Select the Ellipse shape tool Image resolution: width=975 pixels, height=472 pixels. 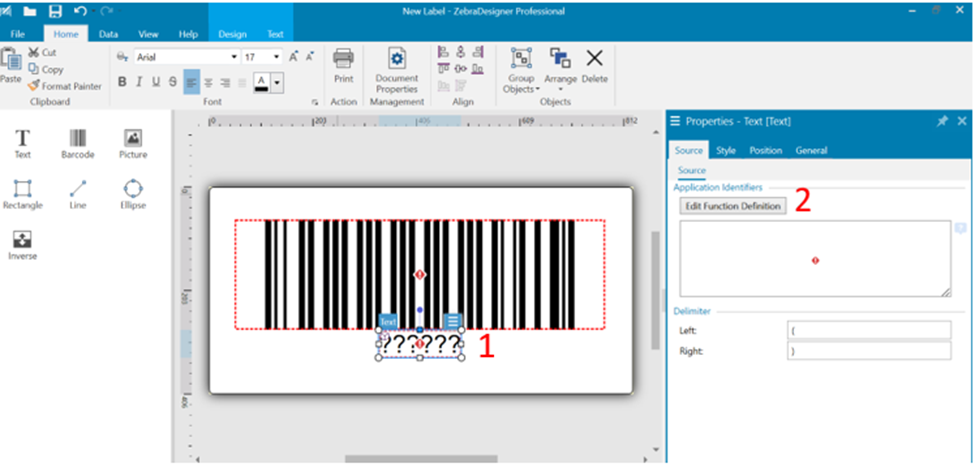(132, 193)
